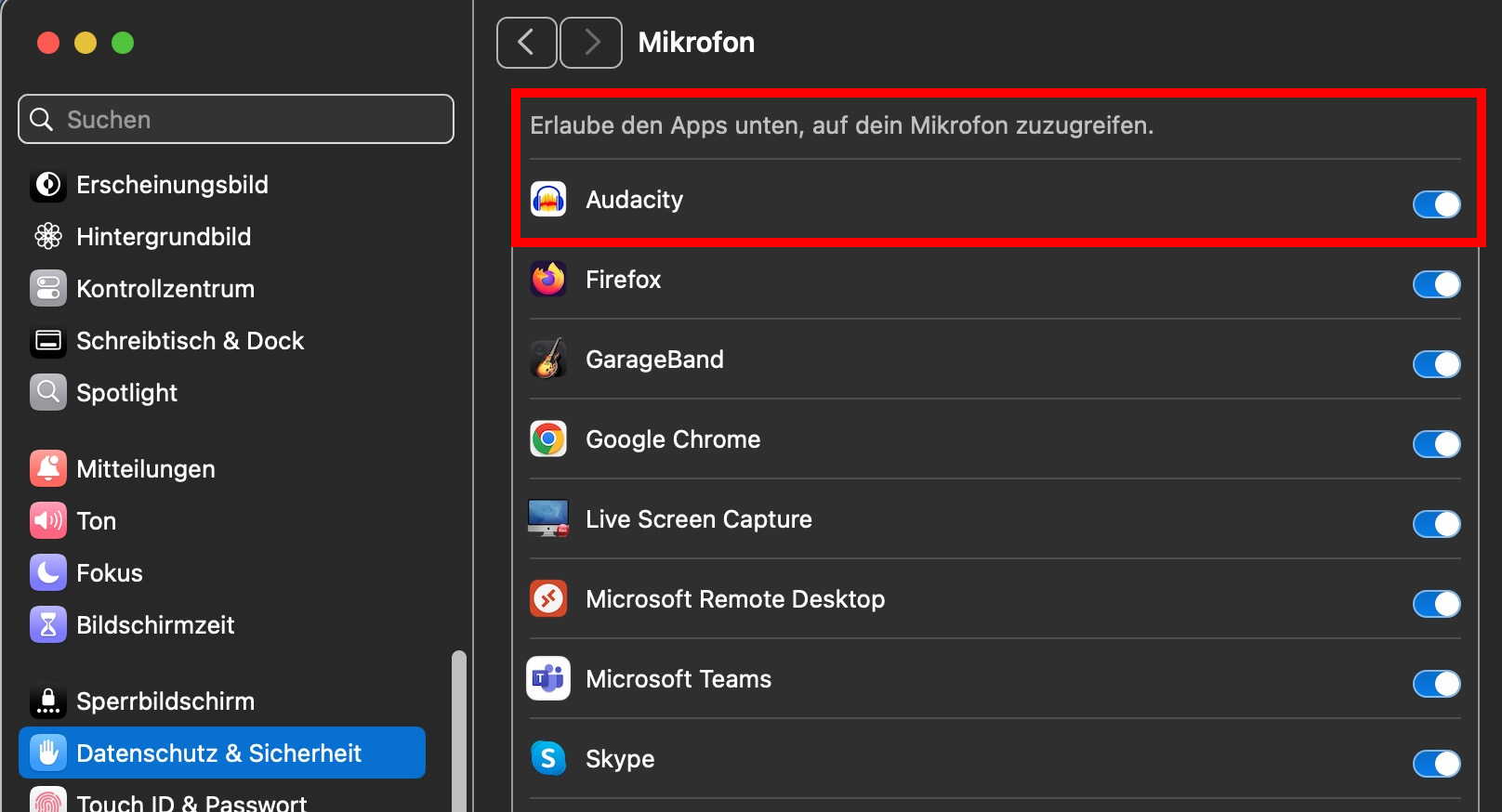Click the Schreibtisch & Dock icon
The width and height of the screenshot is (1502, 812).
(x=48, y=341)
